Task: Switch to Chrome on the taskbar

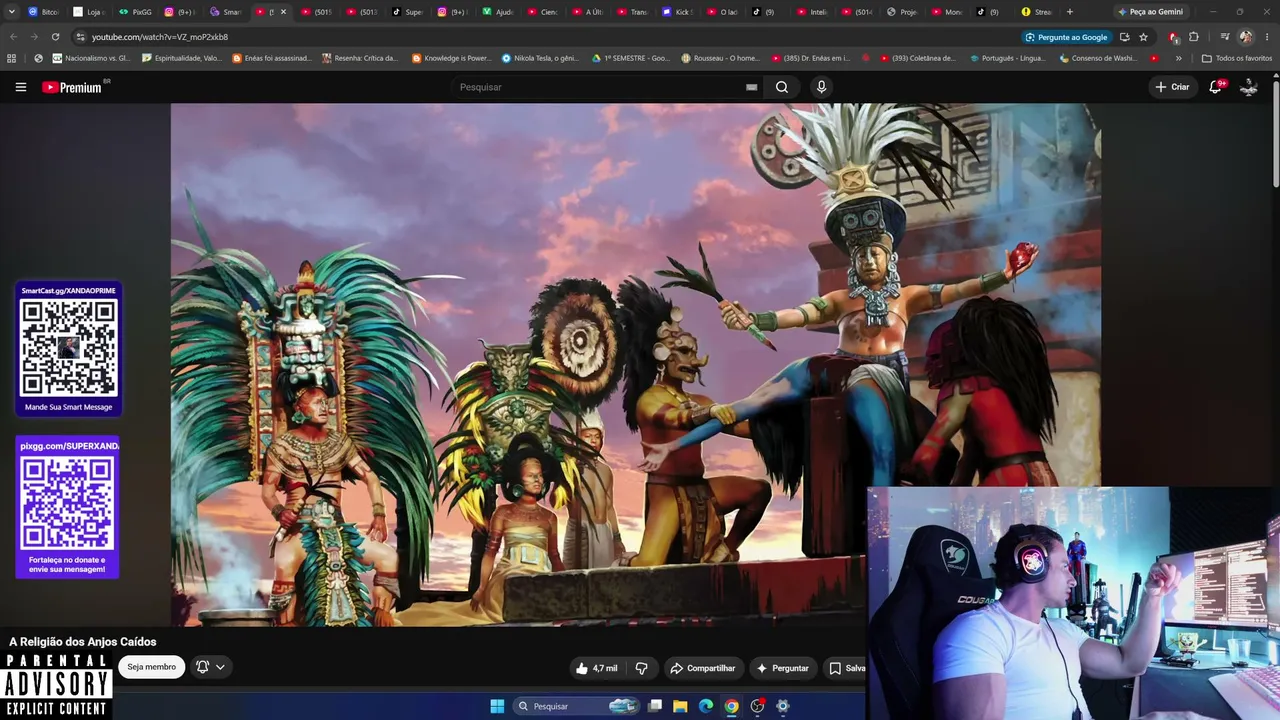Action: 732,706
